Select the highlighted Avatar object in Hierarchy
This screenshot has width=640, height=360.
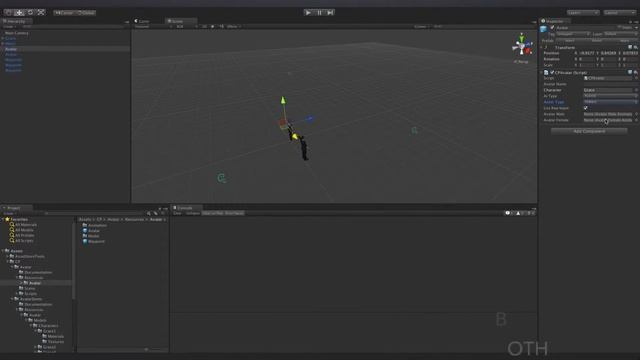point(65,49)
